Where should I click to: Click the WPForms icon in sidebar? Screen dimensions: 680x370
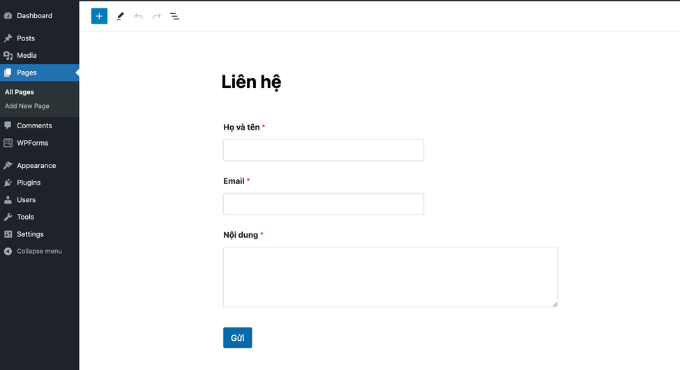[8, 143]
